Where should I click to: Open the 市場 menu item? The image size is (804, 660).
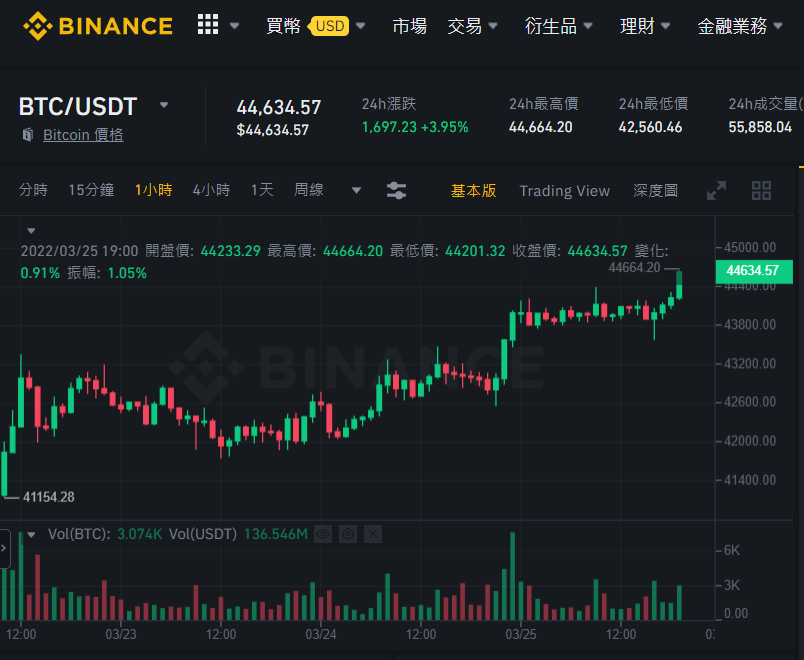(409, 26)
